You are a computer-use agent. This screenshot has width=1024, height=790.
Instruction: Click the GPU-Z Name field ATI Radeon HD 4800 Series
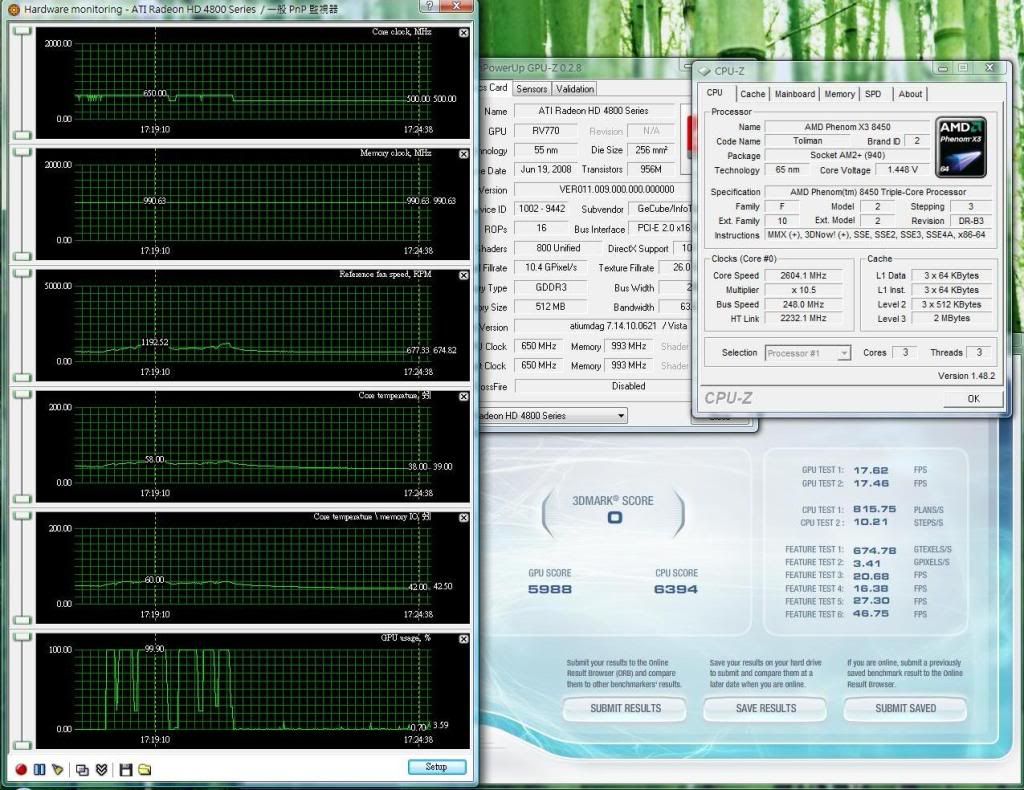pos(594,111)
